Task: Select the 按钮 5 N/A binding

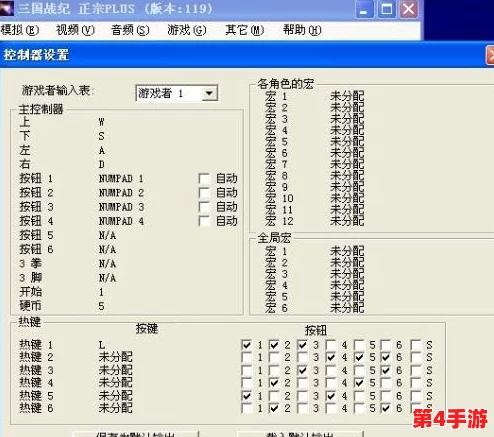Action: click(x=107, y=235)
